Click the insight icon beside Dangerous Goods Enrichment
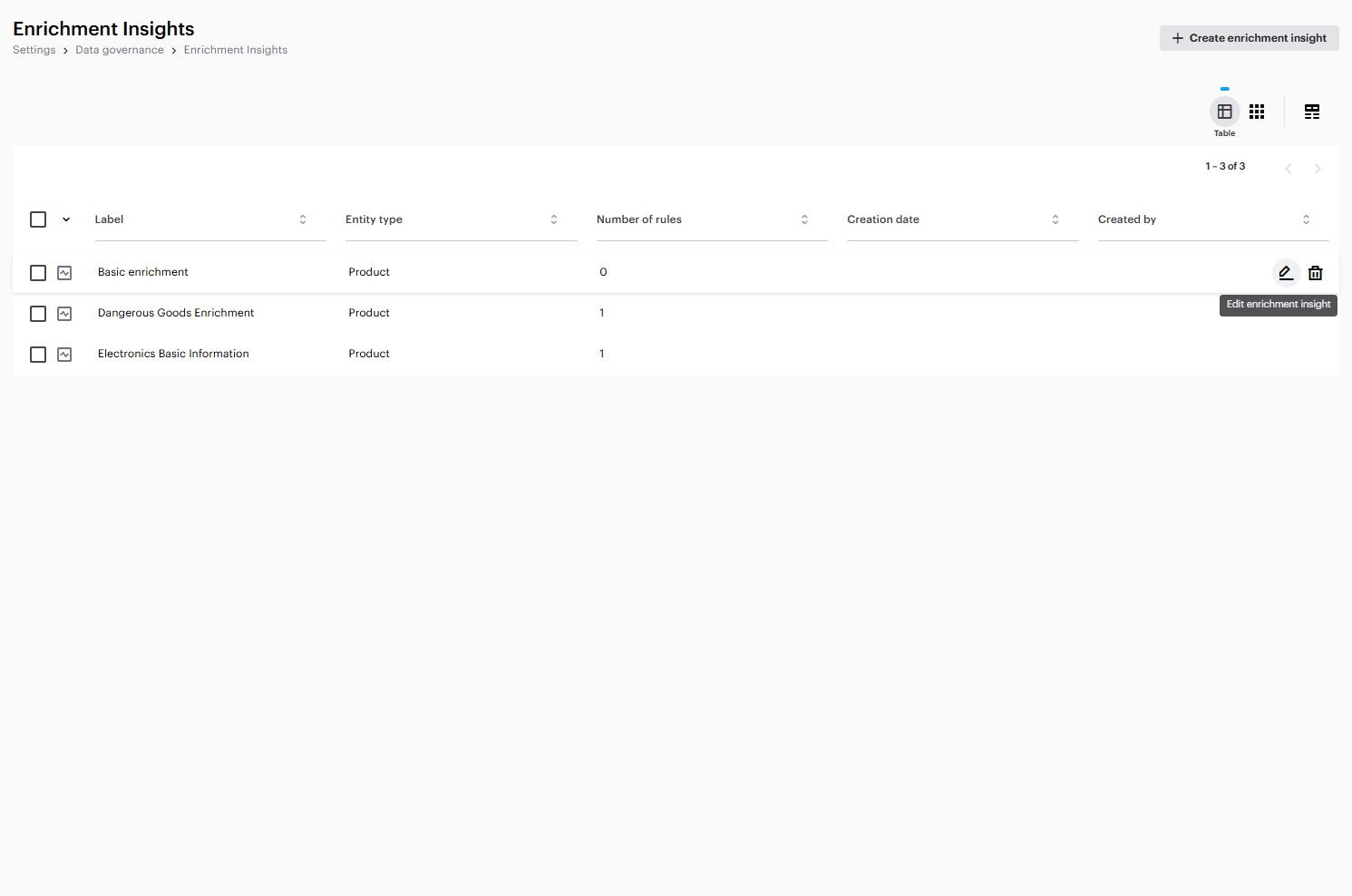 [64, 314]
